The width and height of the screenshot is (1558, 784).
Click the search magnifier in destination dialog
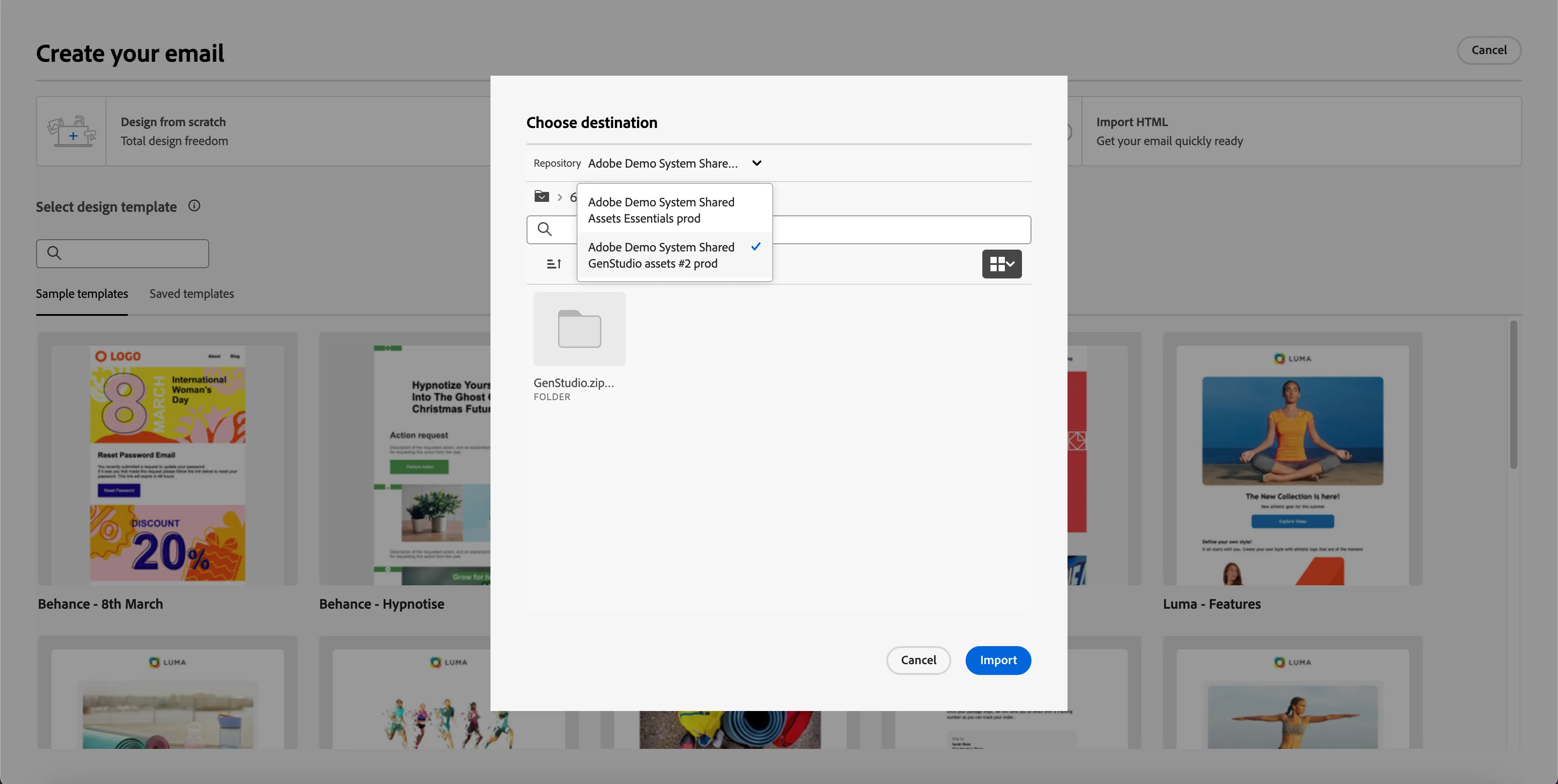tap(544, 229)
